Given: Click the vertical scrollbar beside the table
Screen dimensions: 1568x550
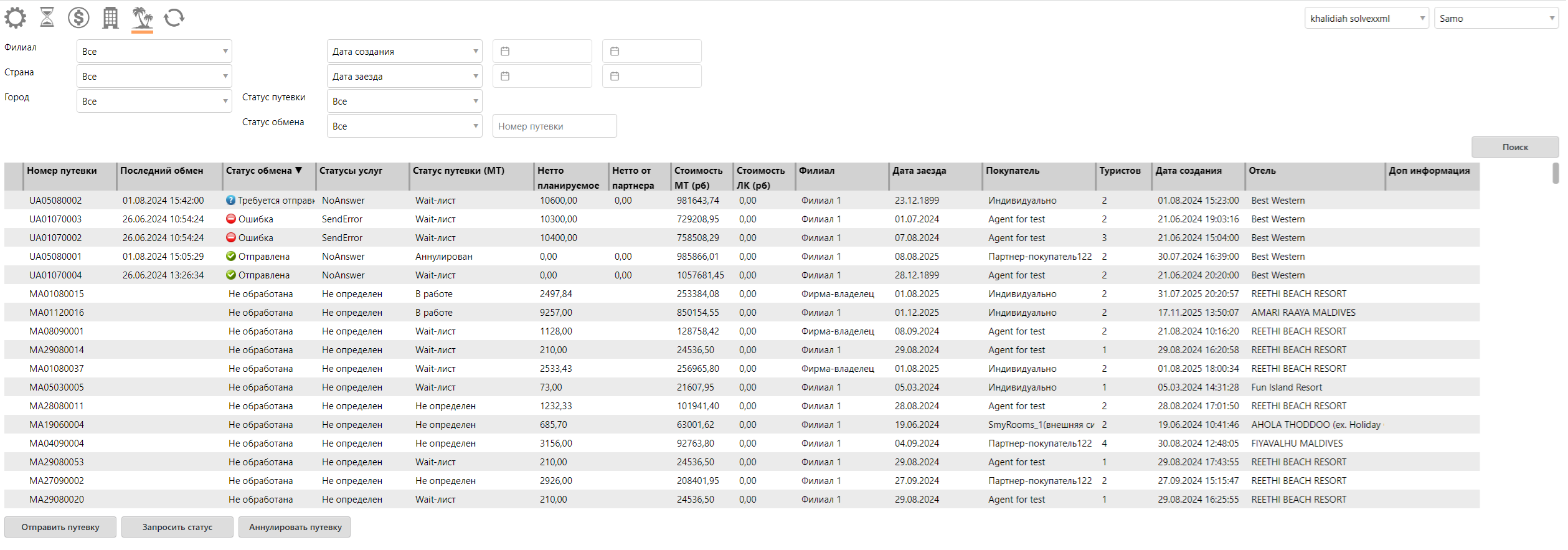Looking at the screenshot, I should point(1556,174).
